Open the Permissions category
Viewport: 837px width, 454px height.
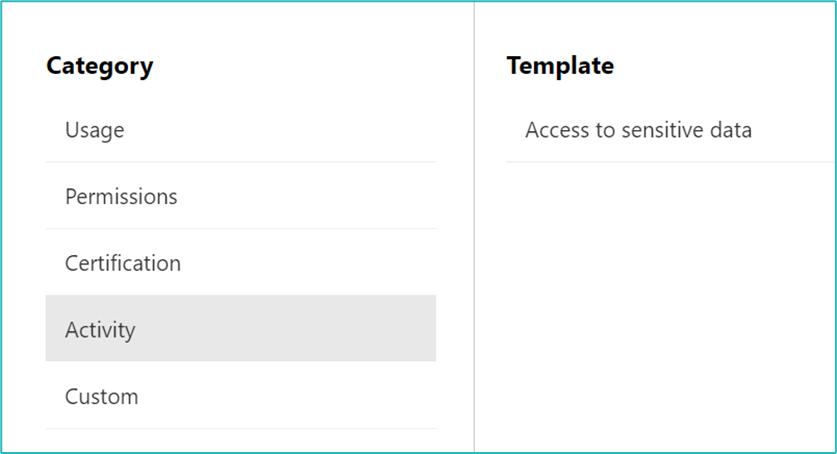(121, 197)
